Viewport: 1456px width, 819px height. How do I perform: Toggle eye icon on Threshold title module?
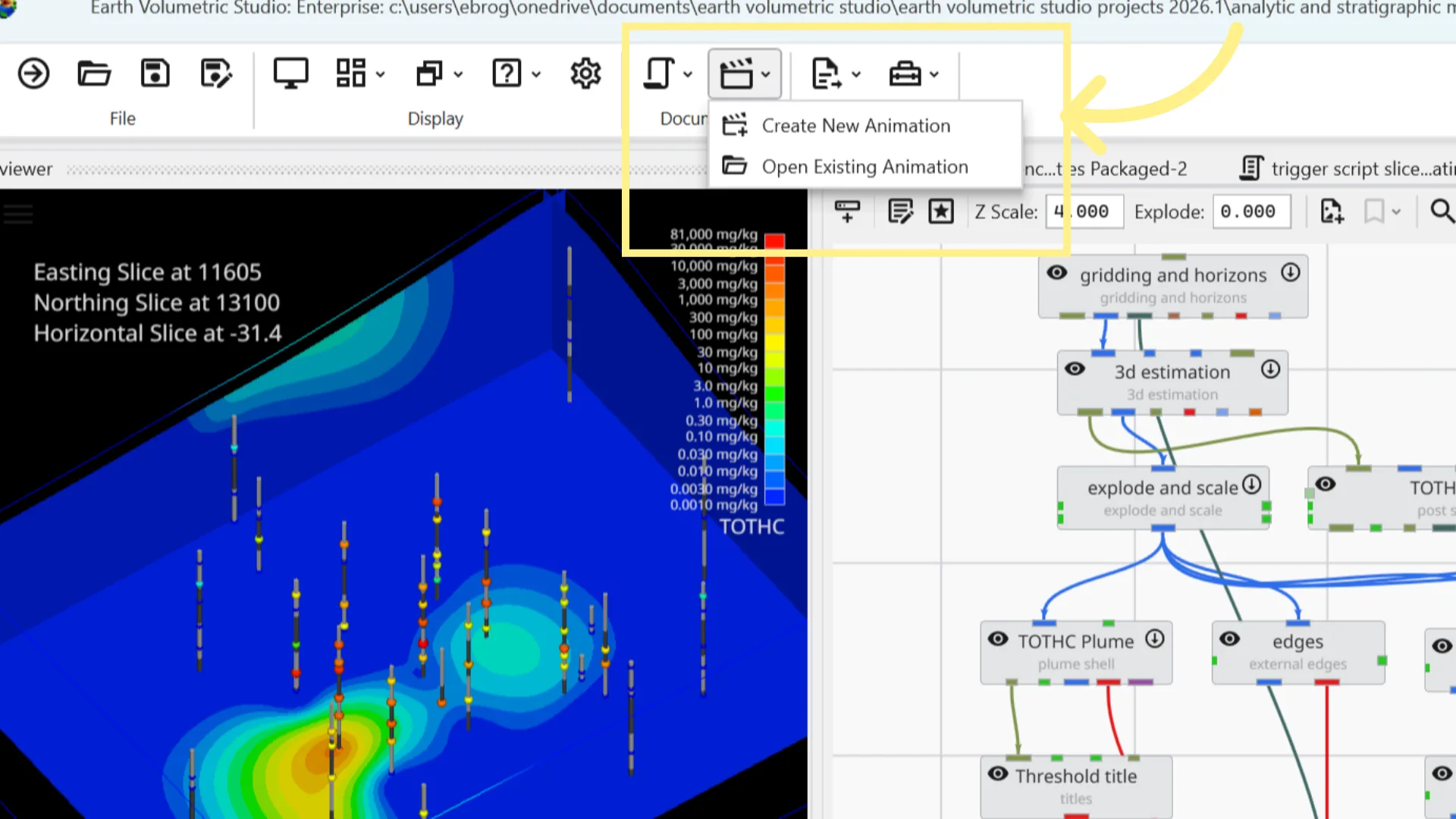(998, 773)
